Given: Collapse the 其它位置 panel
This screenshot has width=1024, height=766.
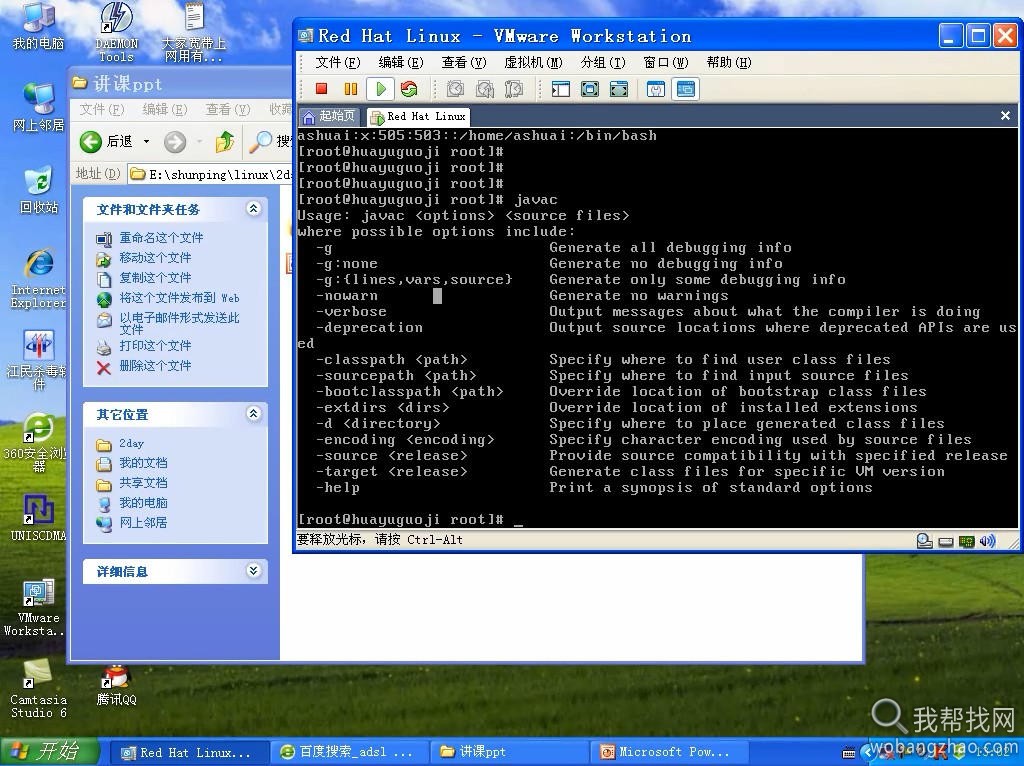Looking at the screenshot, I should [x=253, y=413].
